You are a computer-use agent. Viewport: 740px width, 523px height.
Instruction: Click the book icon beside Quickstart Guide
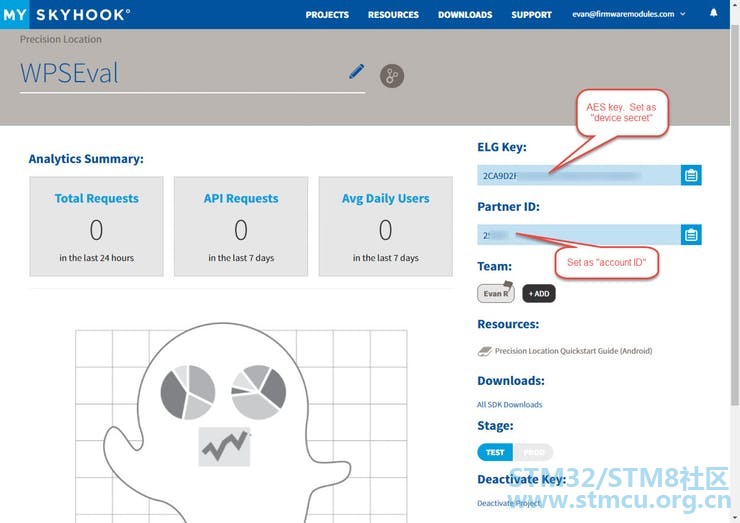click(x=485, y=351)
